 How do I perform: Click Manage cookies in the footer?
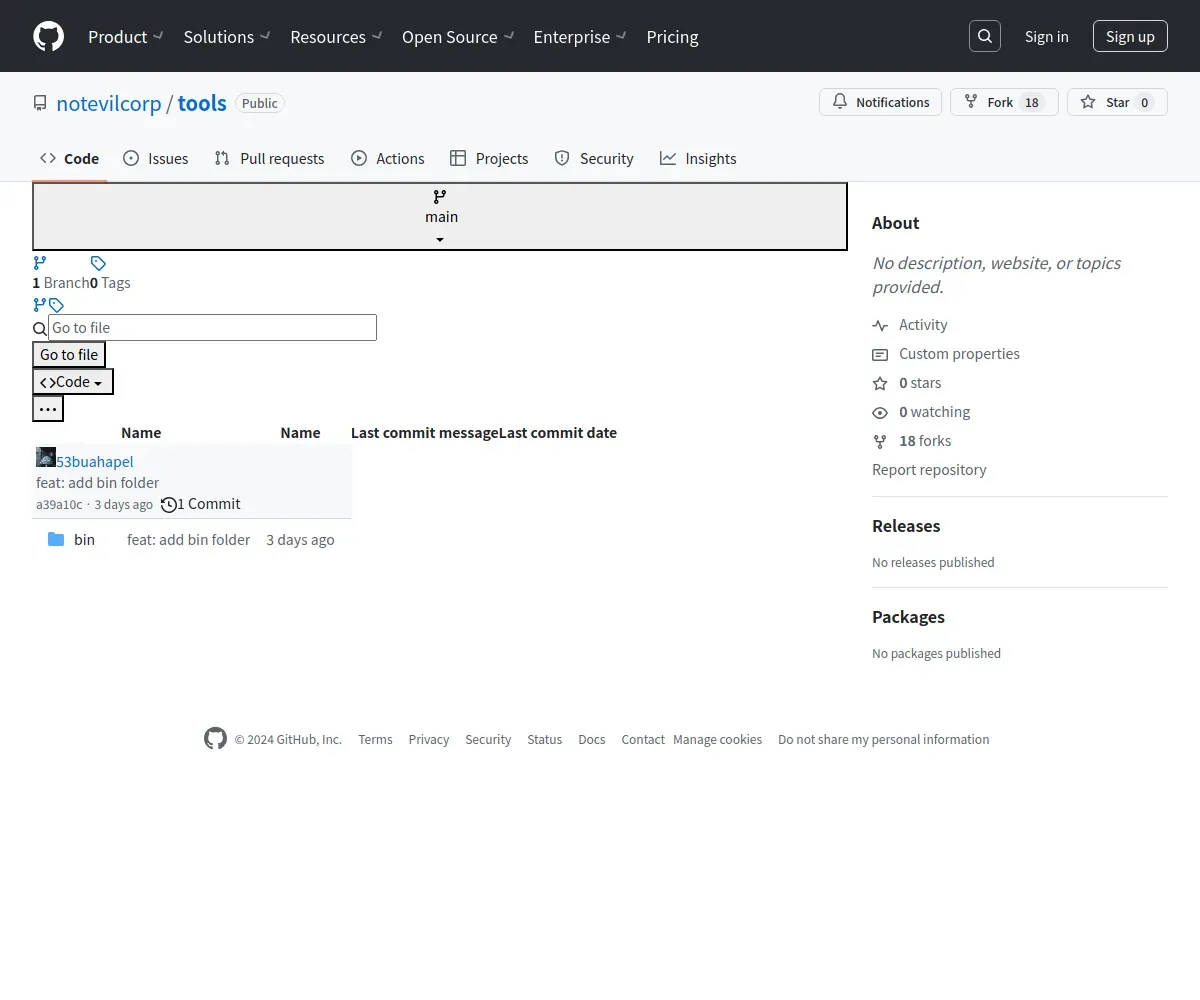717,740
